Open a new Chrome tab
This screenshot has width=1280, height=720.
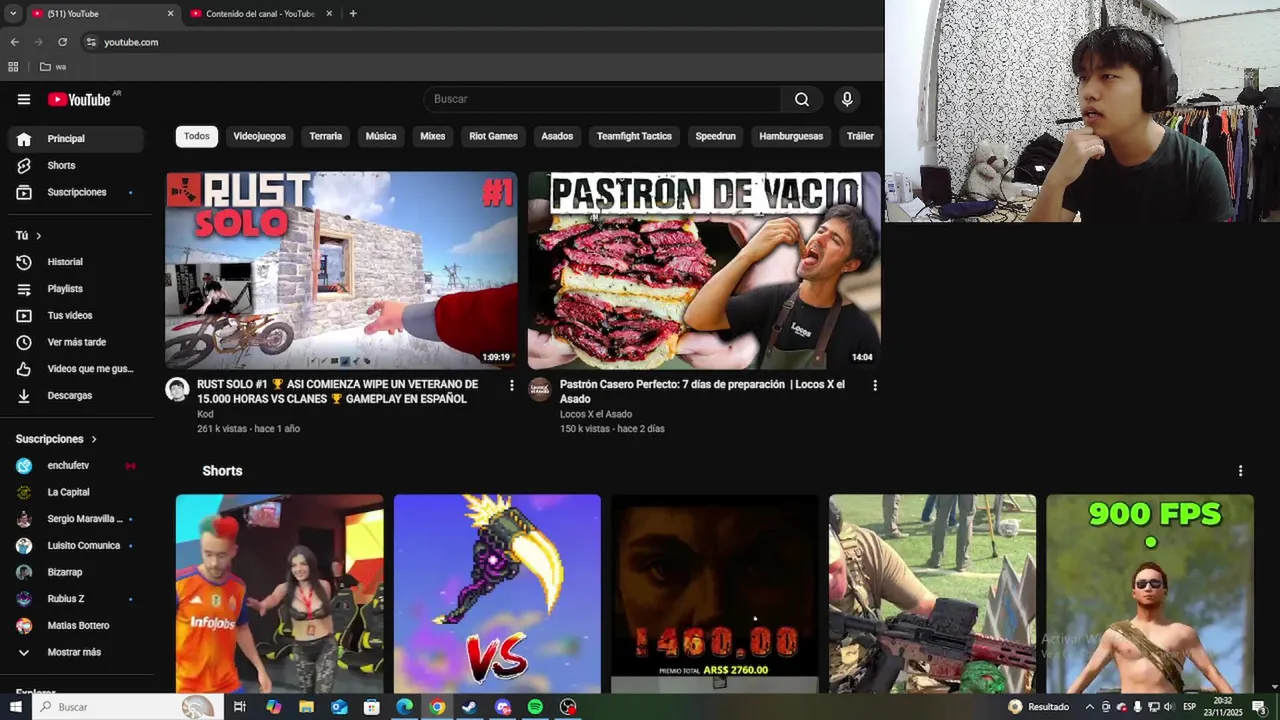[x=353, y=14]
